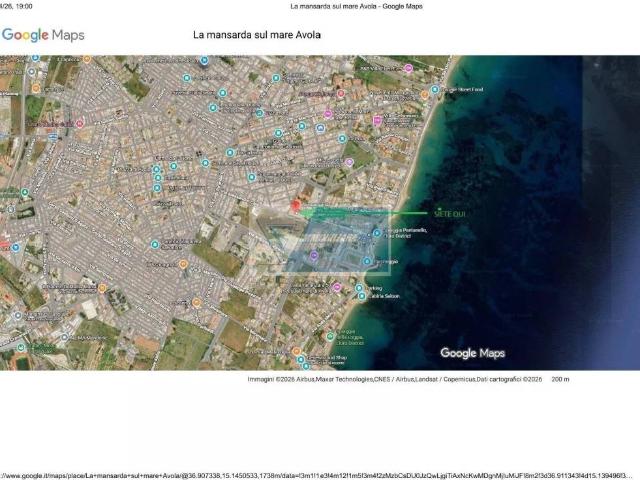Image resolution: width=640 pixels, height=480 pixels.
Task: Click the 200 m map scale
Action: 560,379
